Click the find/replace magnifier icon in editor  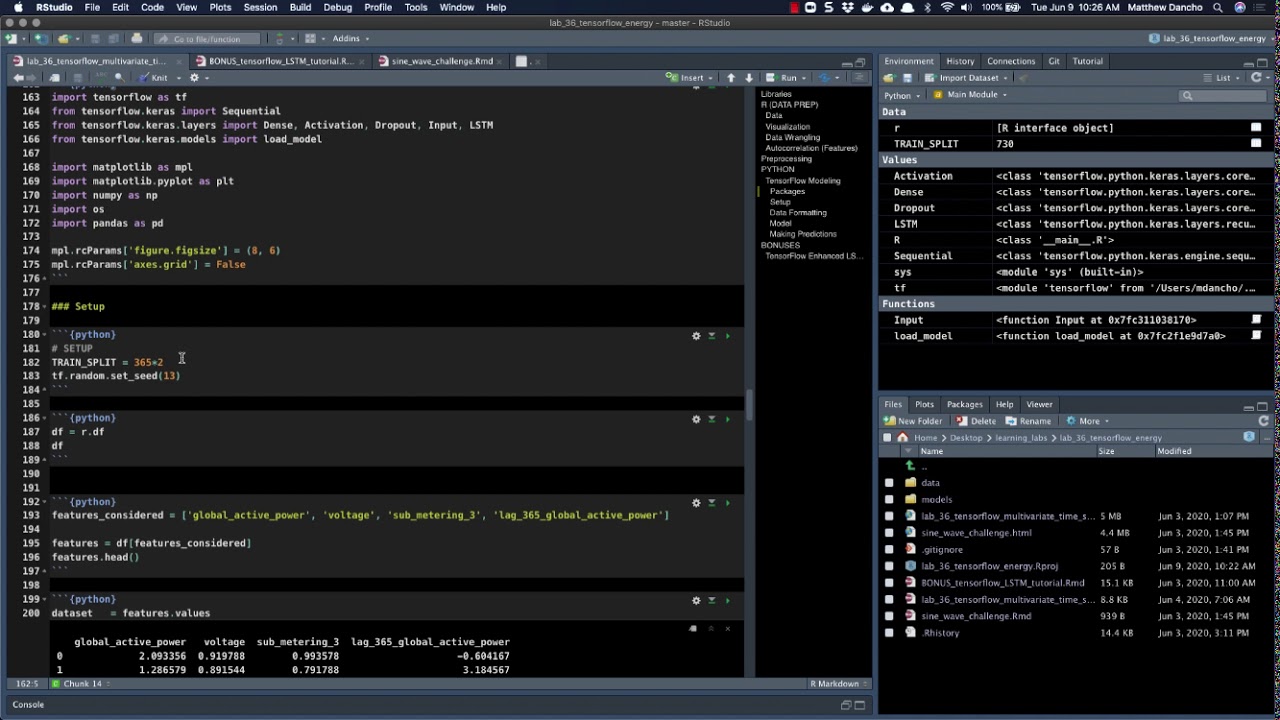119,78
